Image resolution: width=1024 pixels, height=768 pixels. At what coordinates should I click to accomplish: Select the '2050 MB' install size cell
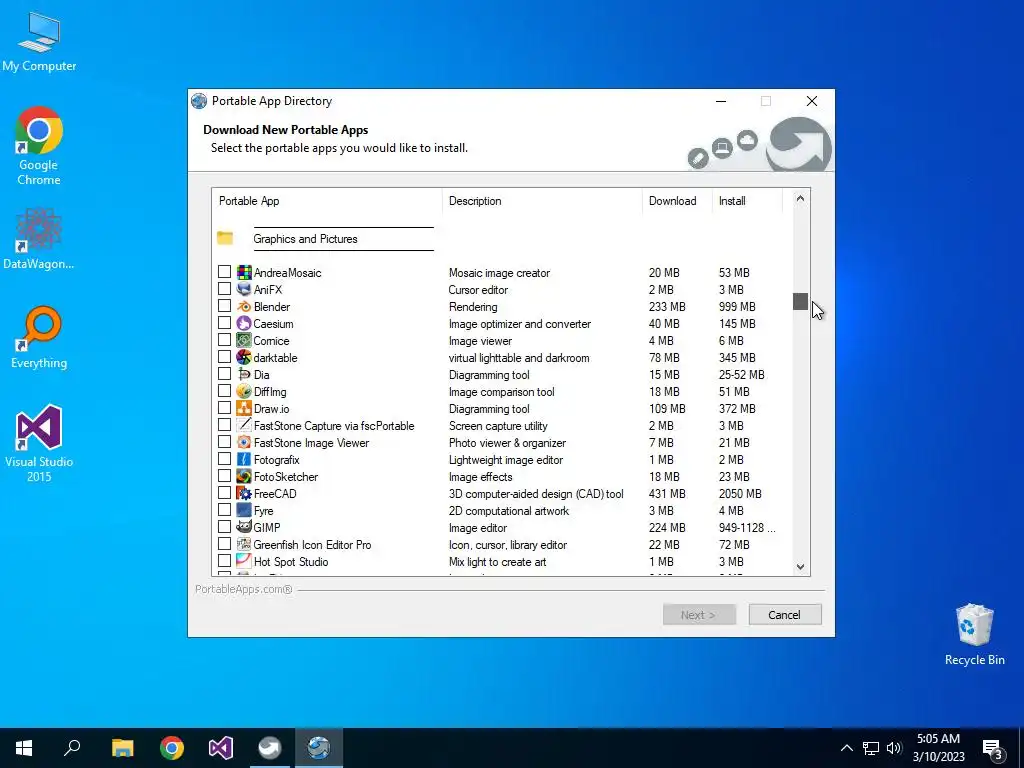point(740,494)
